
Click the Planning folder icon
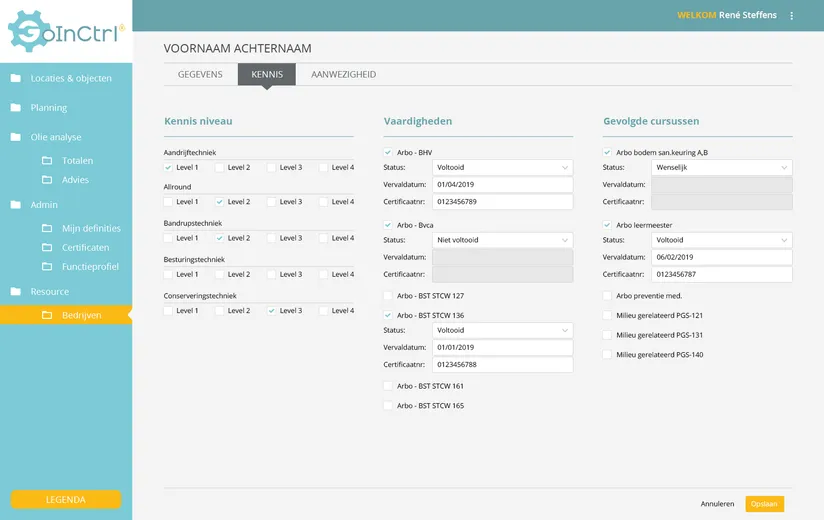click(x=16, y=107)
